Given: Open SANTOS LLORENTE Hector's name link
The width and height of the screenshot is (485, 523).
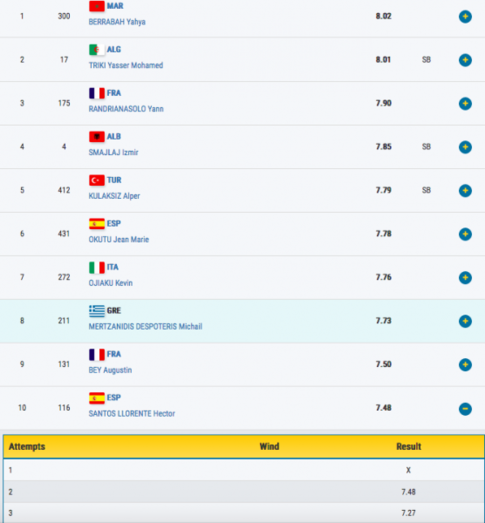Looking at the screenshot, I should [132, 414].
